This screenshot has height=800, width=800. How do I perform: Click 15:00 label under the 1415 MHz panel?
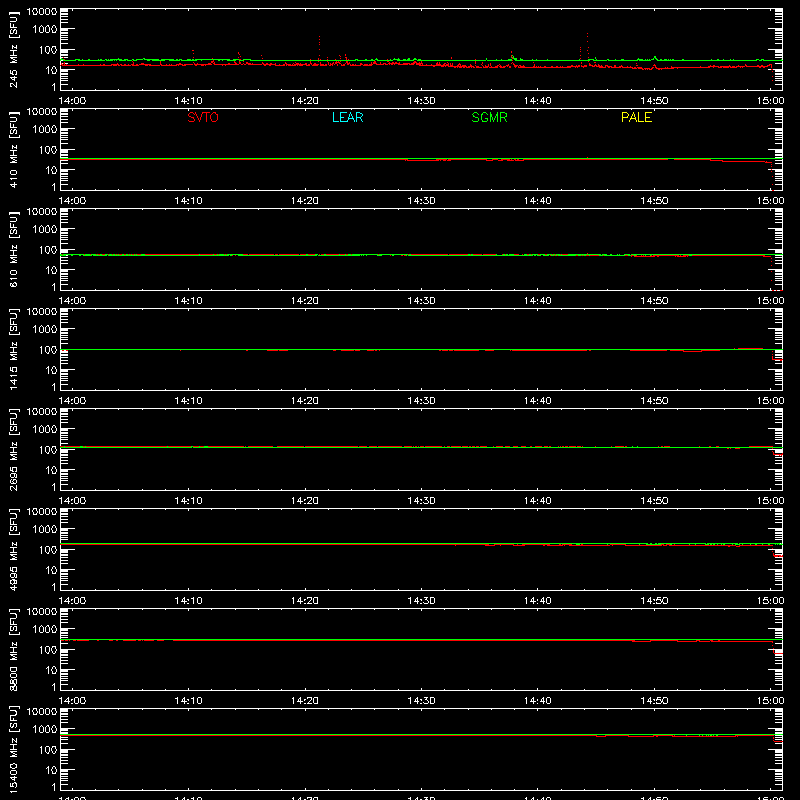click(x=770, y=401)
